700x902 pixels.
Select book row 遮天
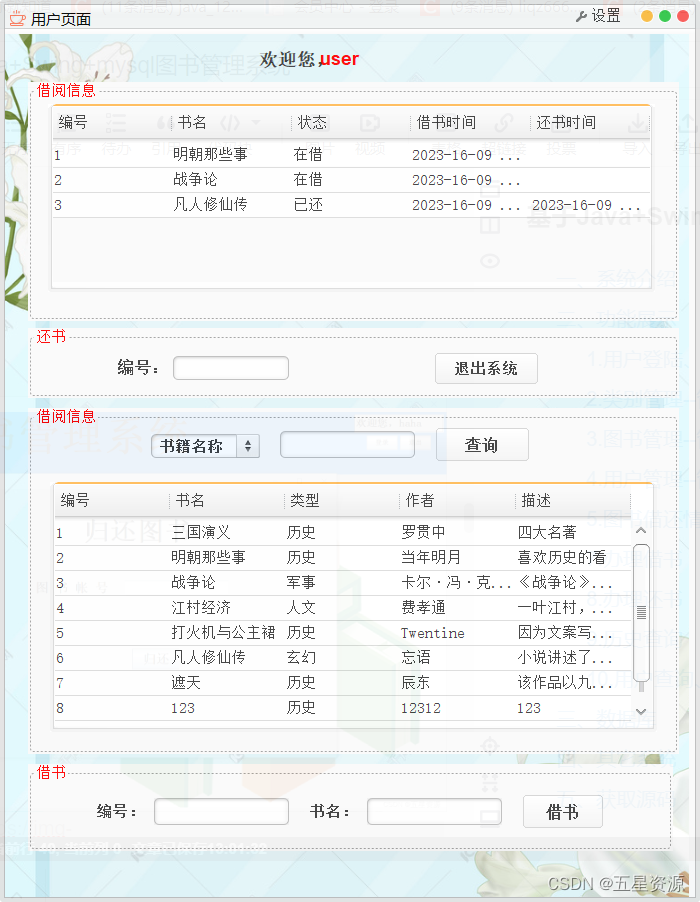click(343, 683)
